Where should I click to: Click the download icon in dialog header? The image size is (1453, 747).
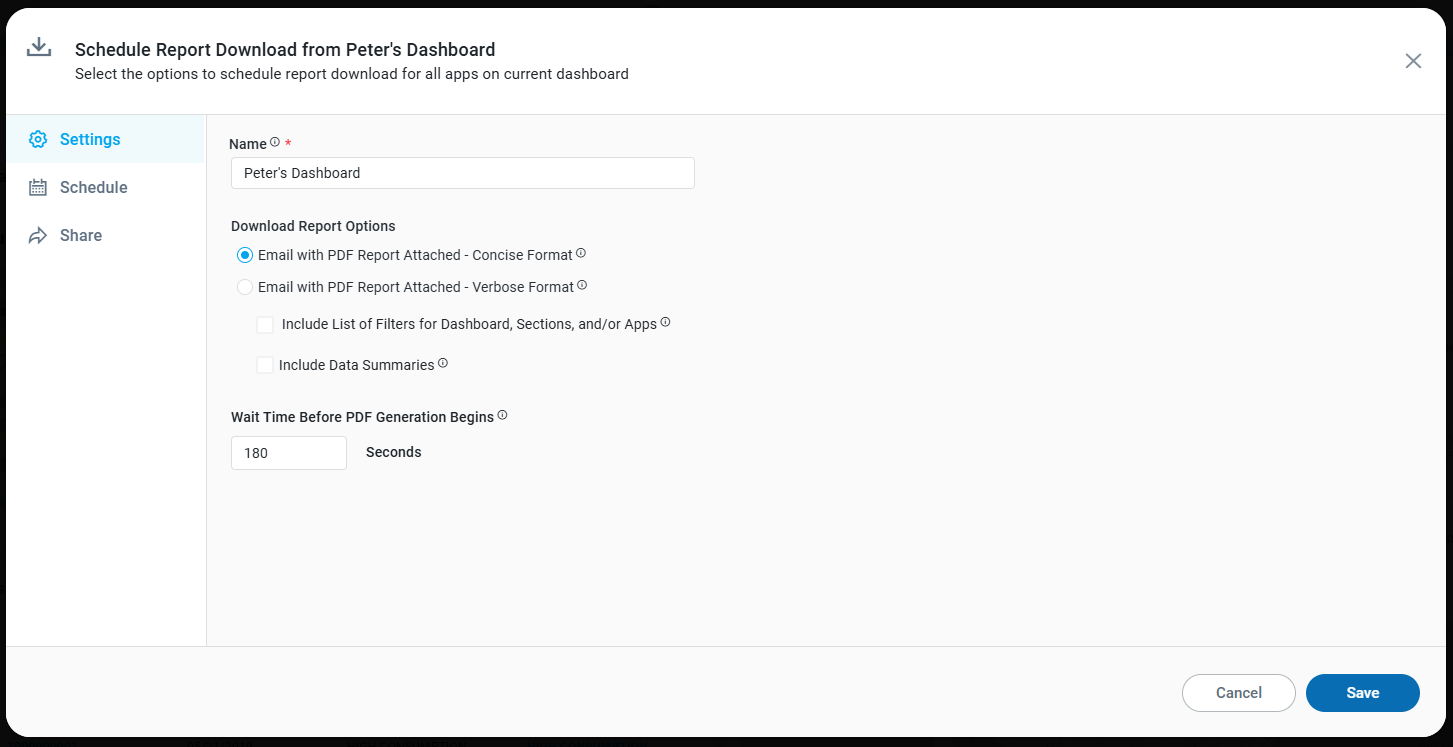(x=38, y=47)
